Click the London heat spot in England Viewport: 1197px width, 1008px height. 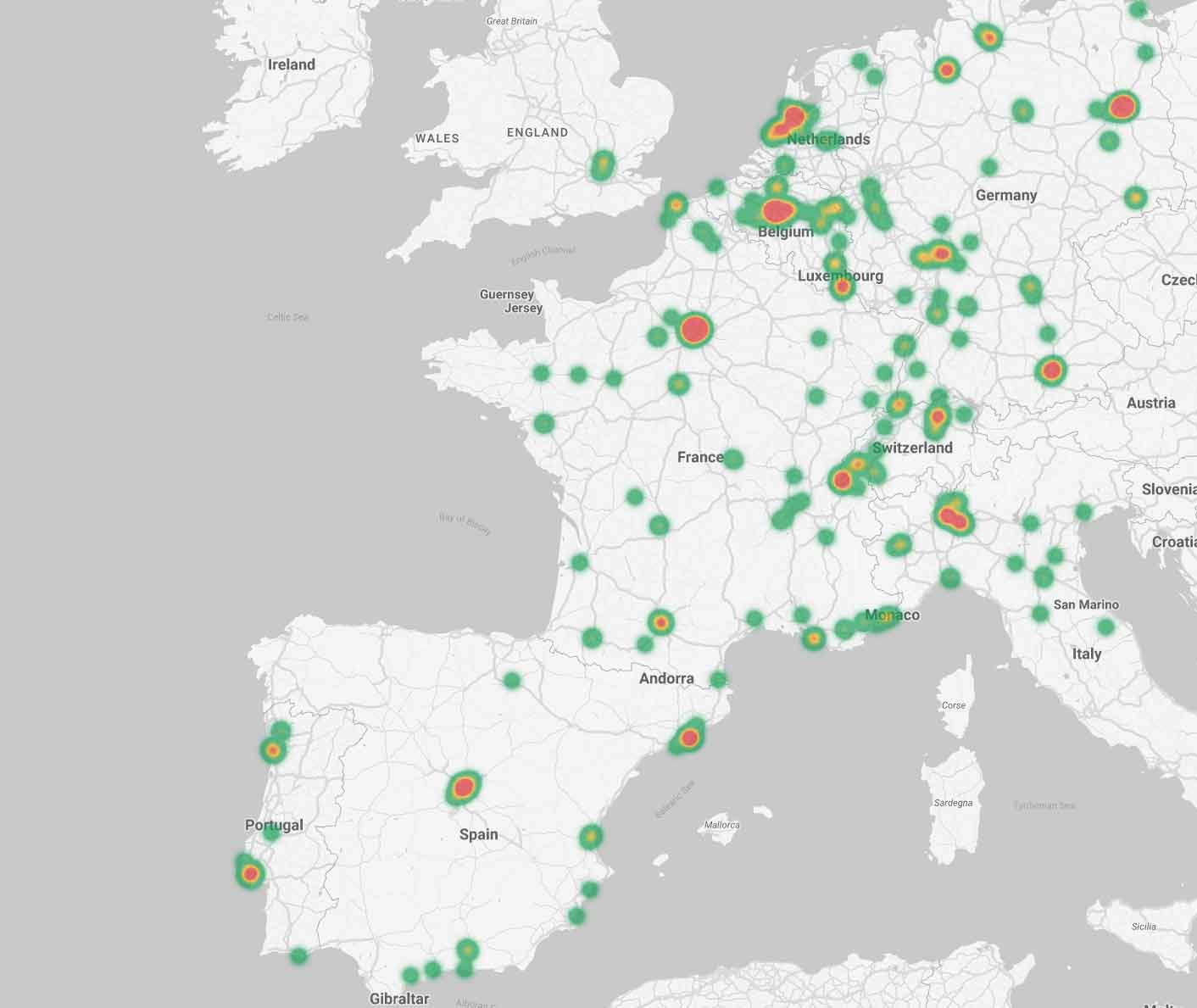[602, 164]
